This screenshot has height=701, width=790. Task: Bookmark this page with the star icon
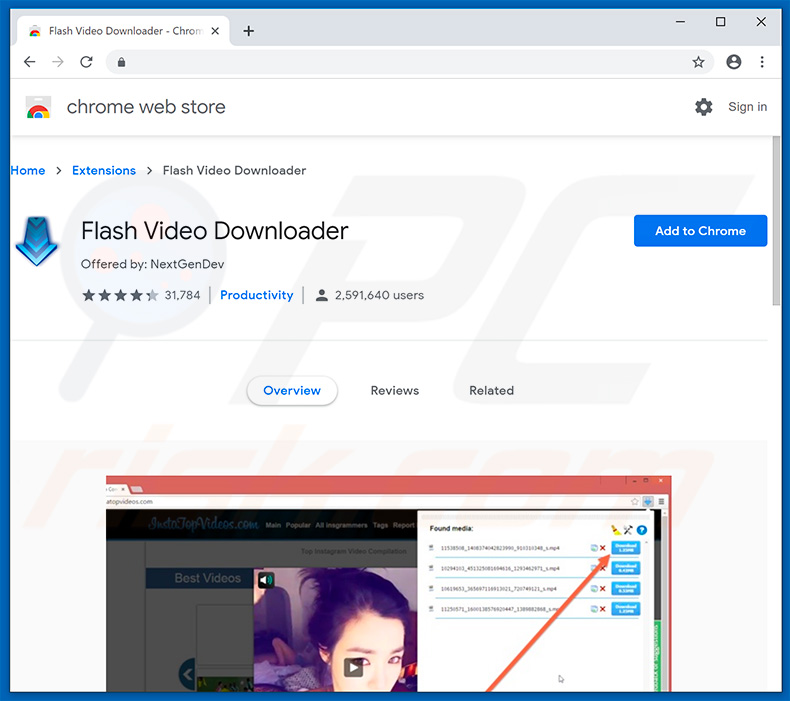(x=698, y=62)
